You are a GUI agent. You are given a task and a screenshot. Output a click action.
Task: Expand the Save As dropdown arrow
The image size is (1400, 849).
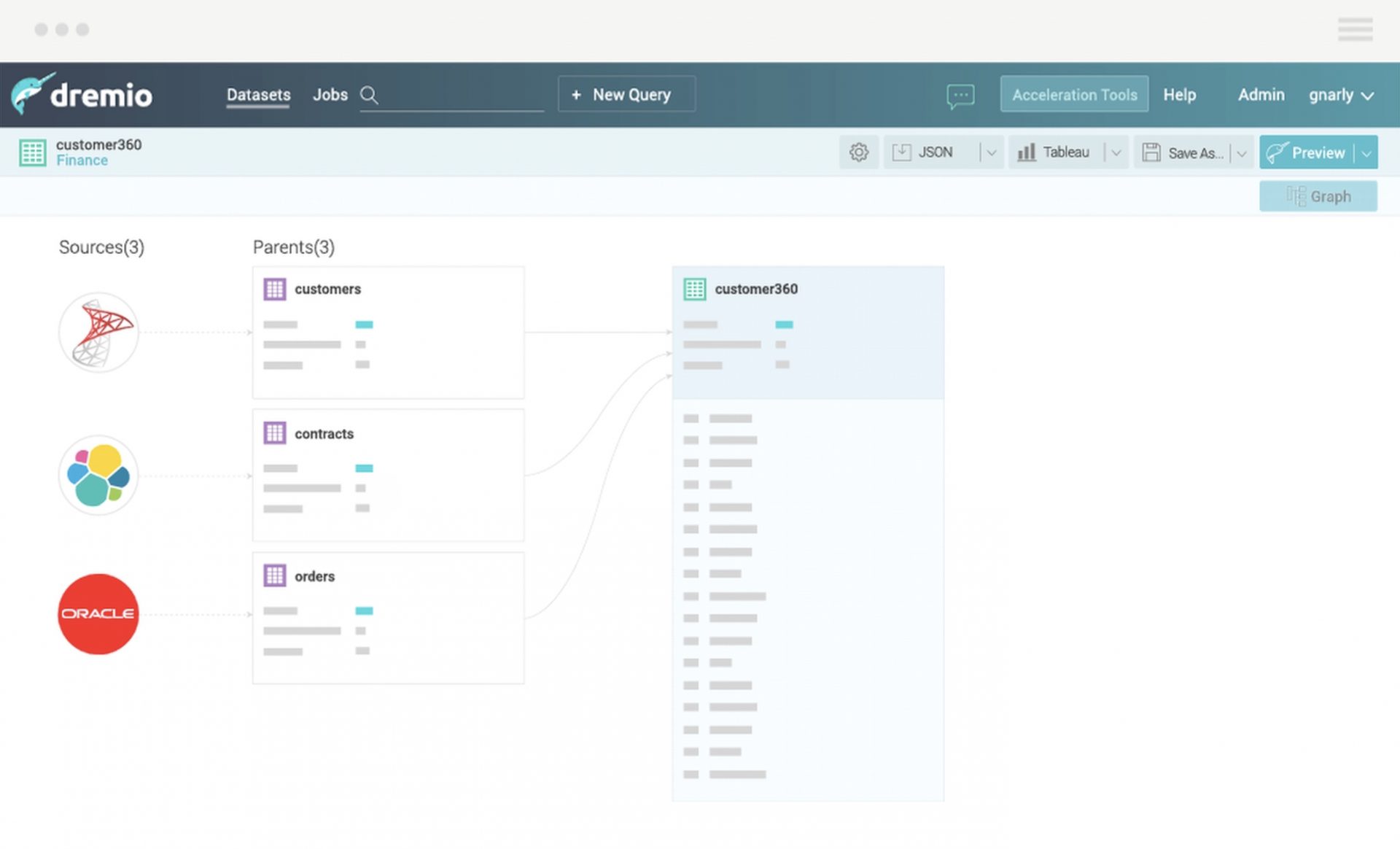coord(1241,153)
